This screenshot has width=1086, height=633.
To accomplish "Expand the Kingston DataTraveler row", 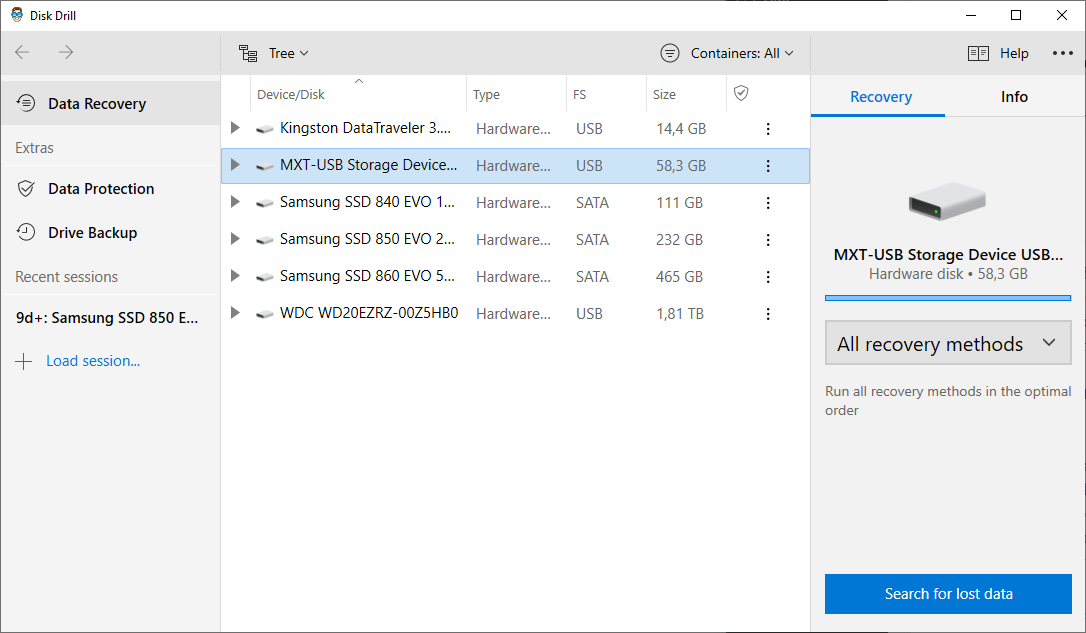I will [x=235, y=127].
